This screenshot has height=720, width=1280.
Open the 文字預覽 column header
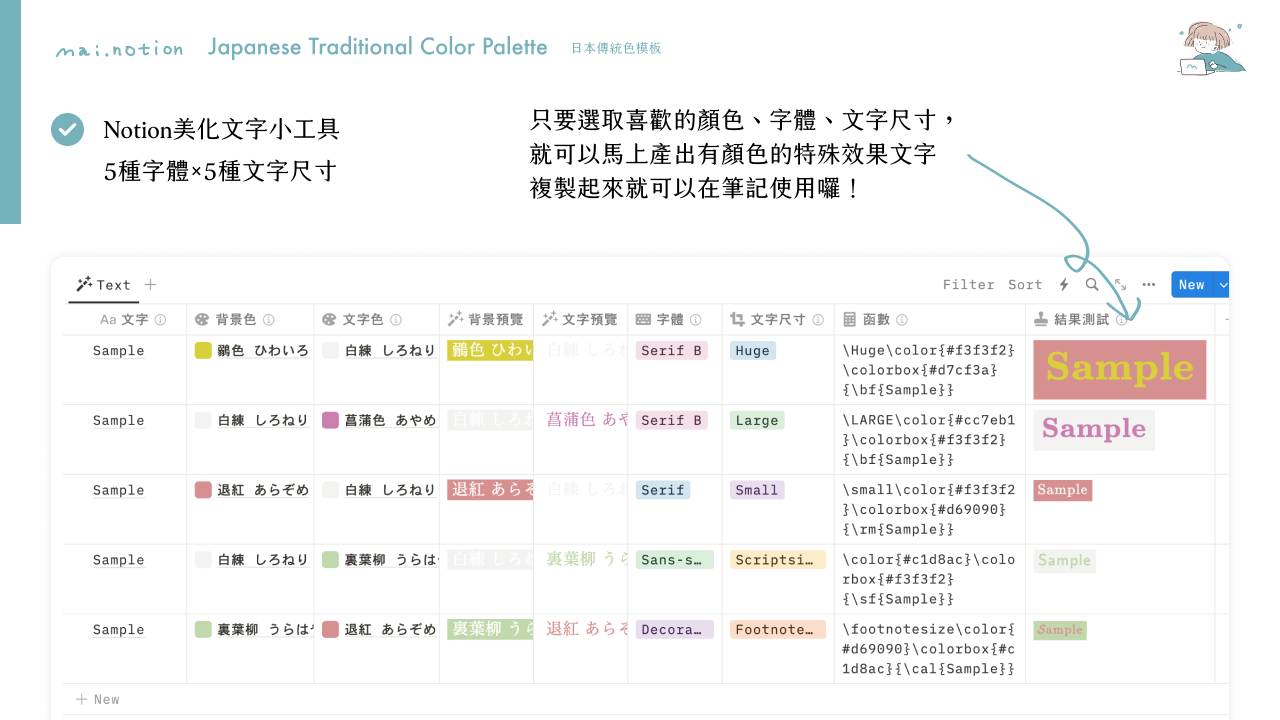coord(580,320)
